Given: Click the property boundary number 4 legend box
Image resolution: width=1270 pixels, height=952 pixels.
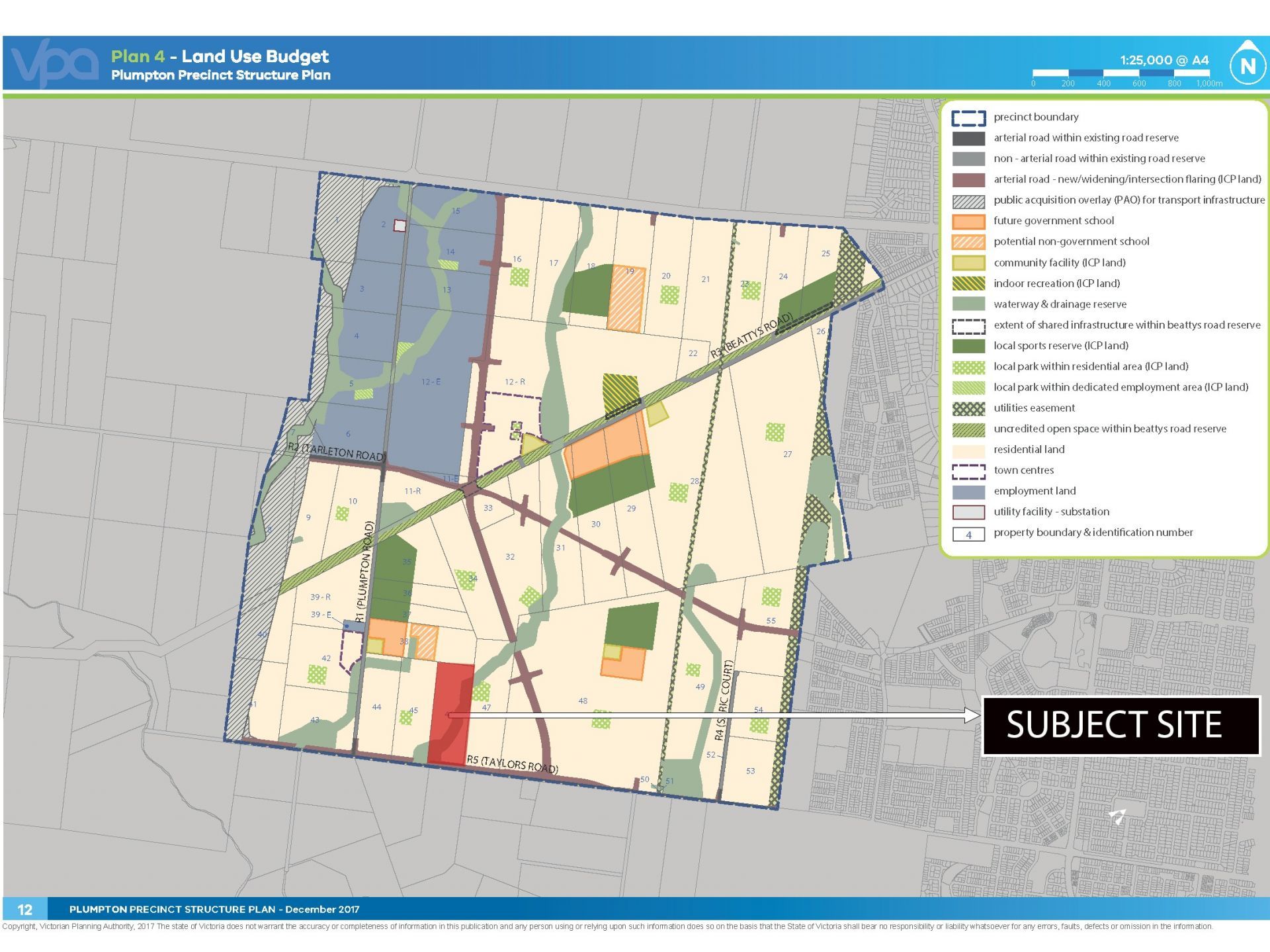Looking at the screenshot, I should (x=968, y=533).
